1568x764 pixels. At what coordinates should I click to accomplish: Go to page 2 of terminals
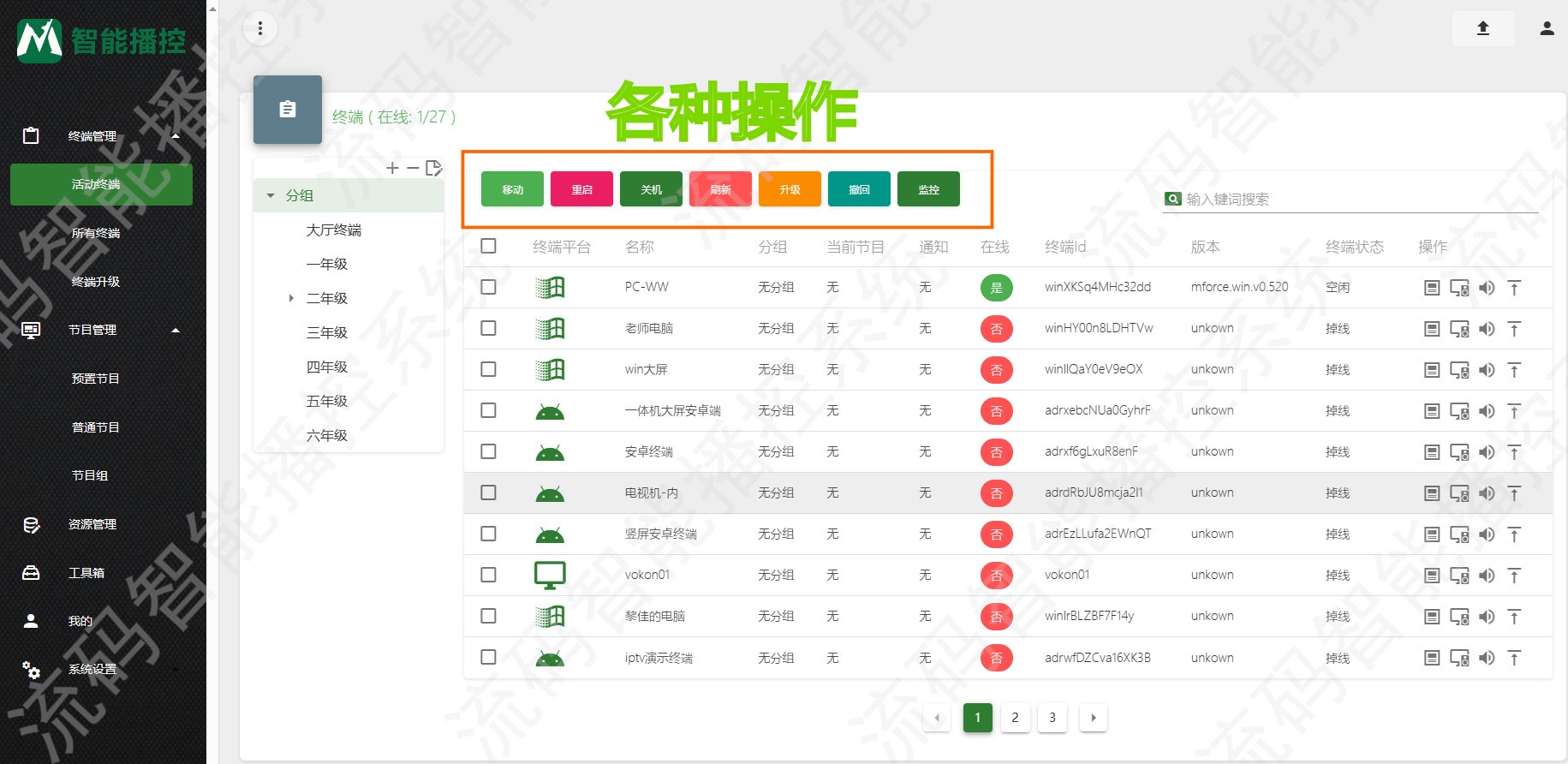pos(1015,718)
